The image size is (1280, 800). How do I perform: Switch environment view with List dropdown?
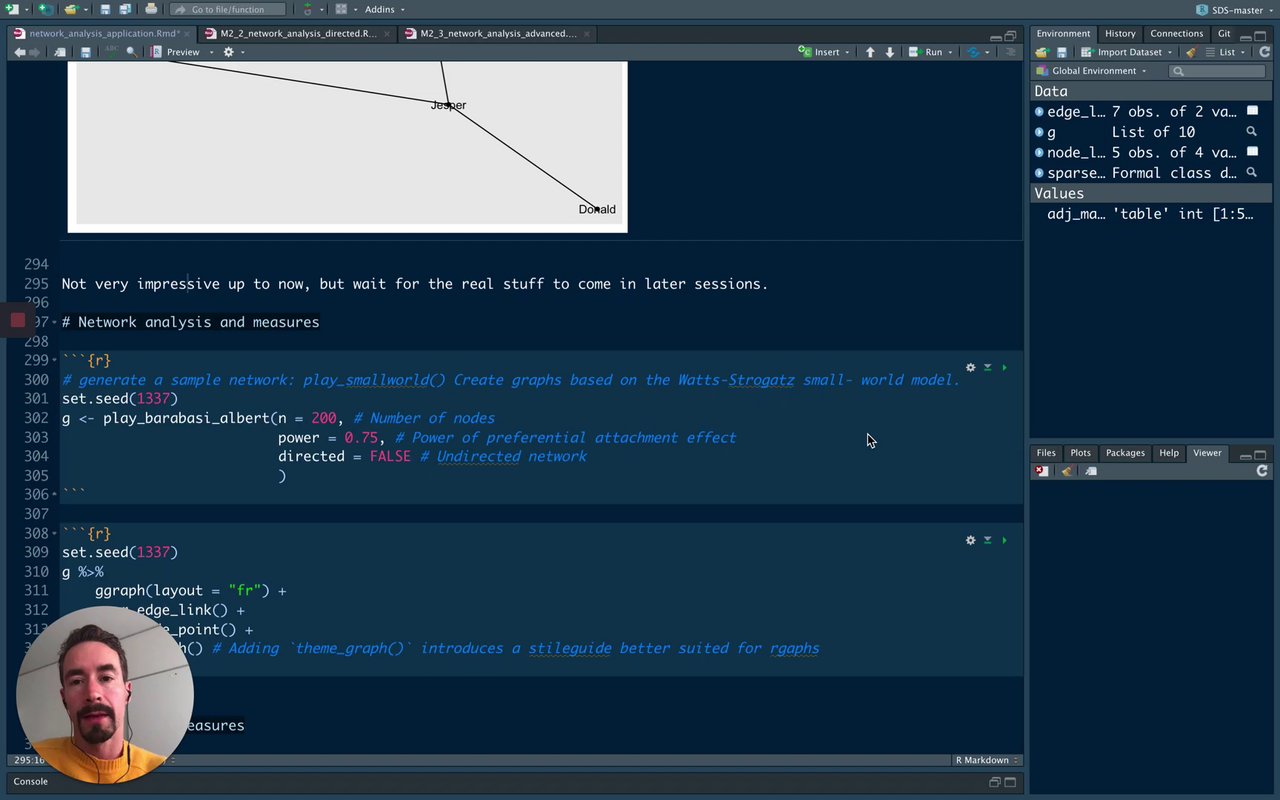tap(1226, 52)
